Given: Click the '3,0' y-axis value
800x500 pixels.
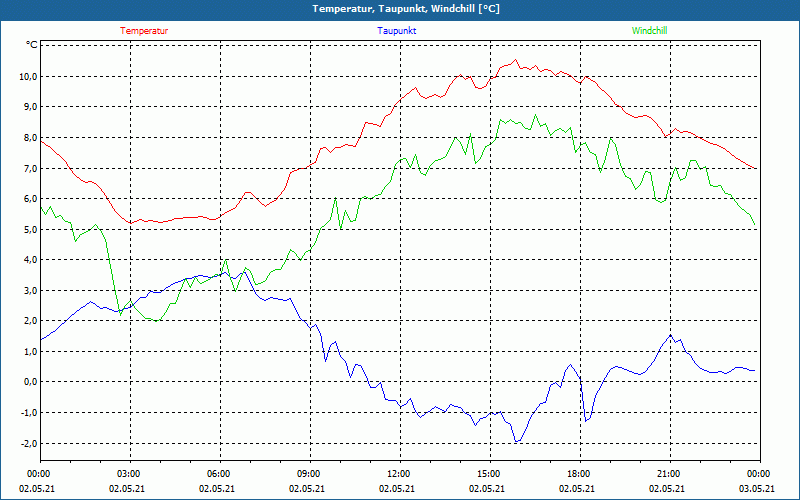Looking at the screenshot, I should point(30,290).
